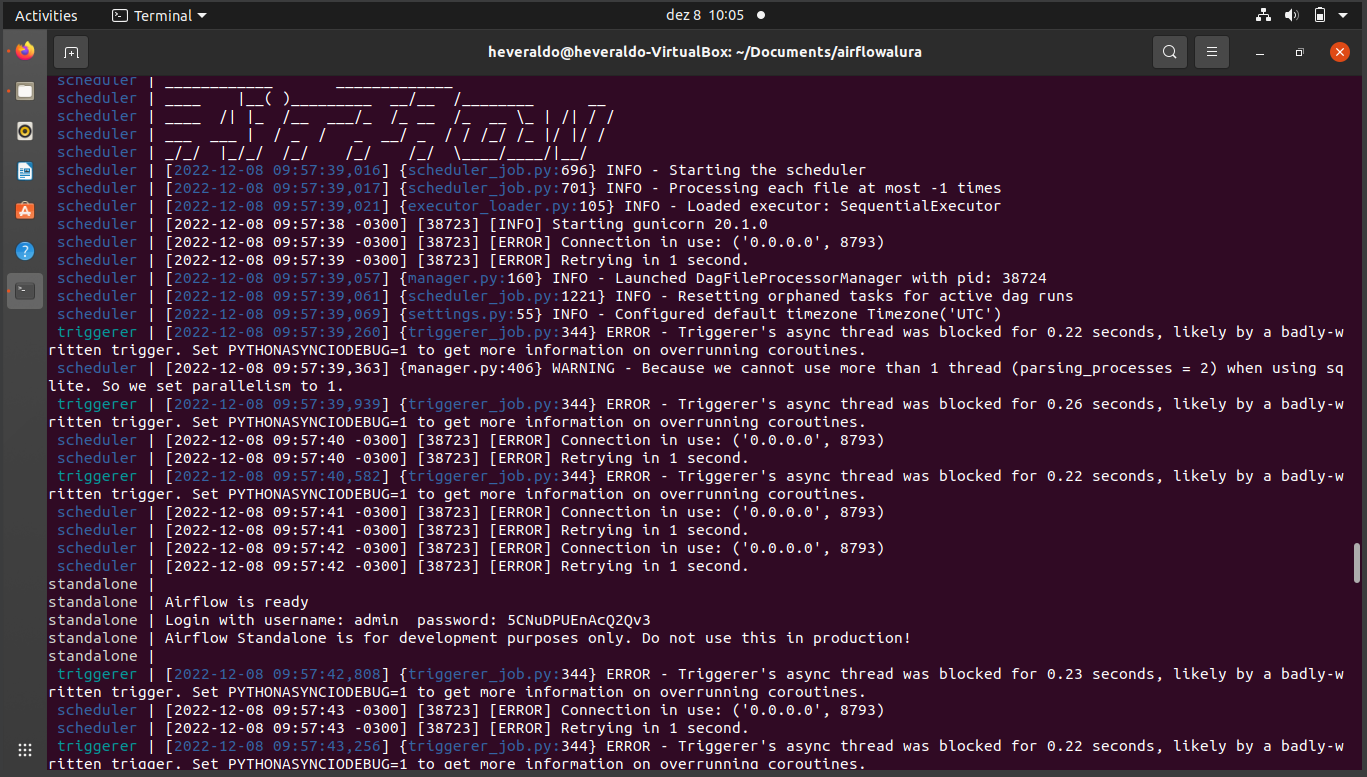Click 'lite. So we set parallelism to 1.' text
Screen dimensions: 1367x777
pos(196,386)
